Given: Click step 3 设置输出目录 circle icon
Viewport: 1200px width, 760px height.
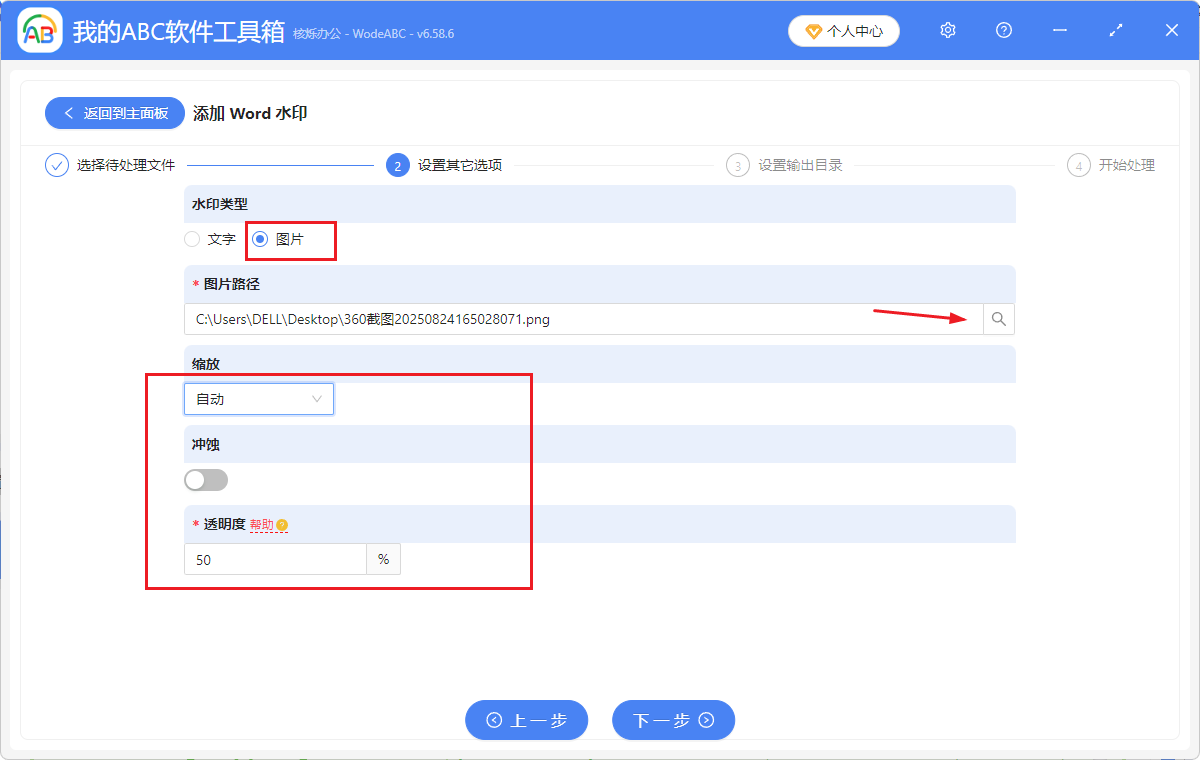Looking at the screenshot, I should click(737, 164).
